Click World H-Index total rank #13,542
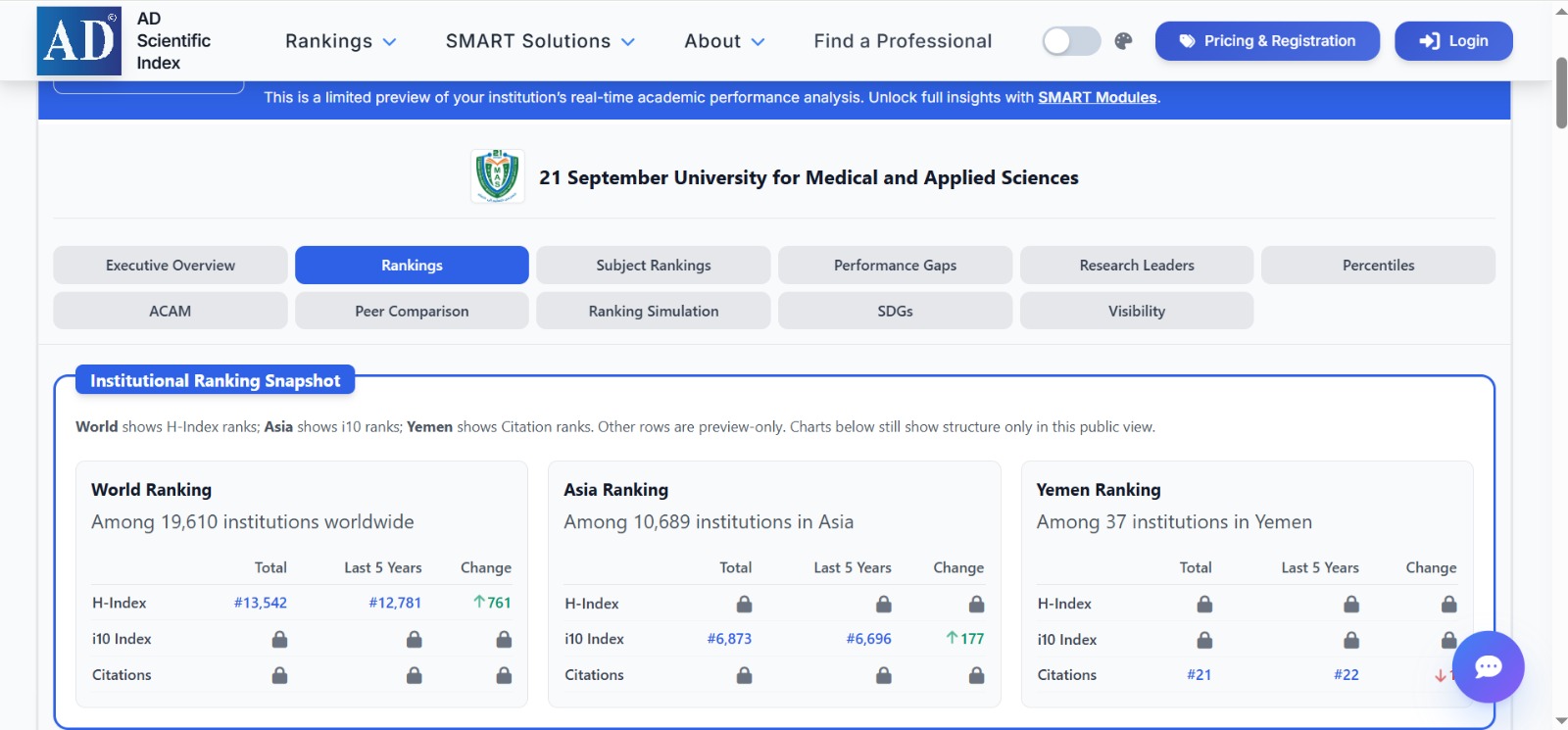The width and height of the screenshot is (1568, 730). coord(261,603)
